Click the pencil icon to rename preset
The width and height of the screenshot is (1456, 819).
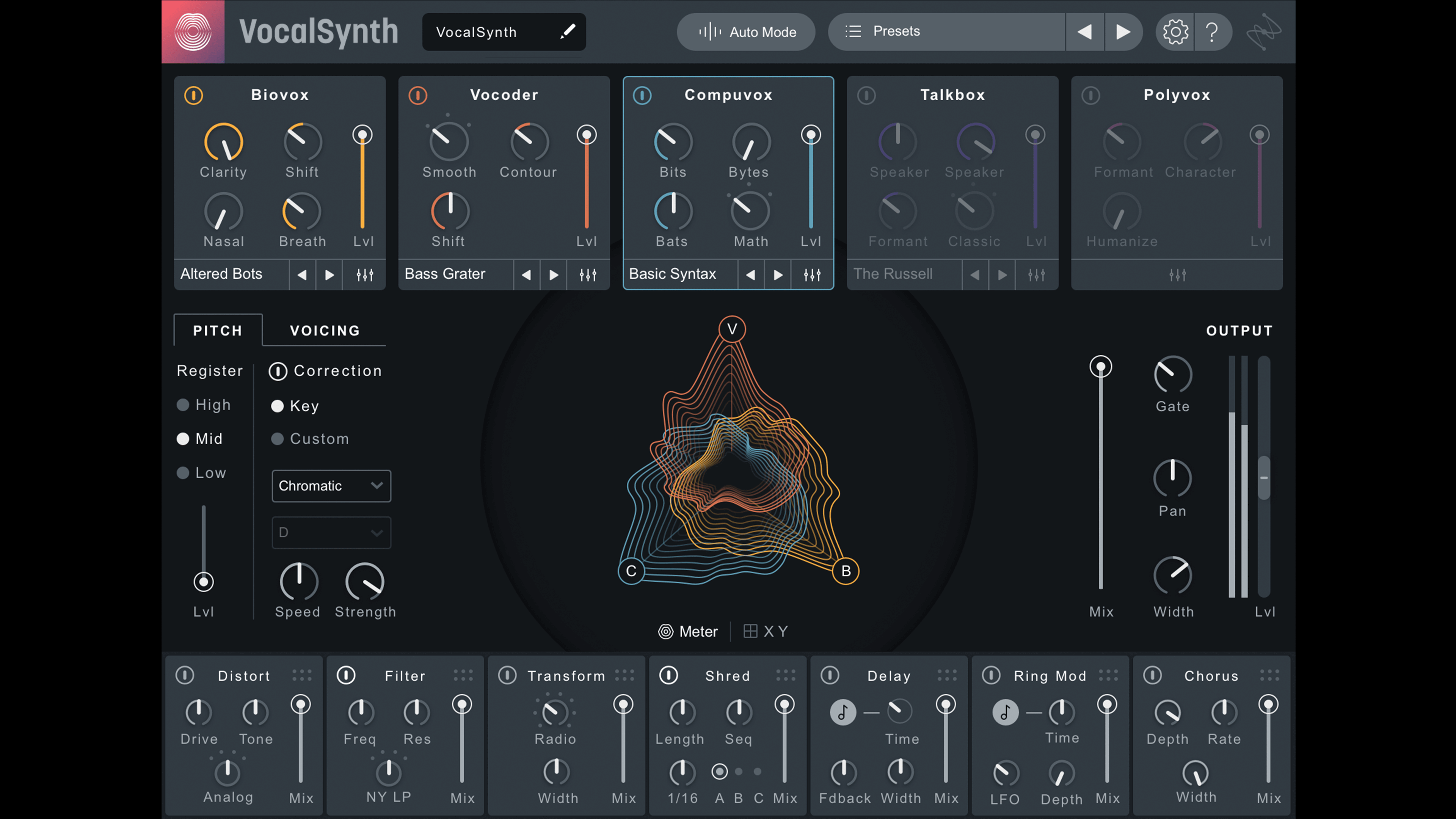[568, 31]
